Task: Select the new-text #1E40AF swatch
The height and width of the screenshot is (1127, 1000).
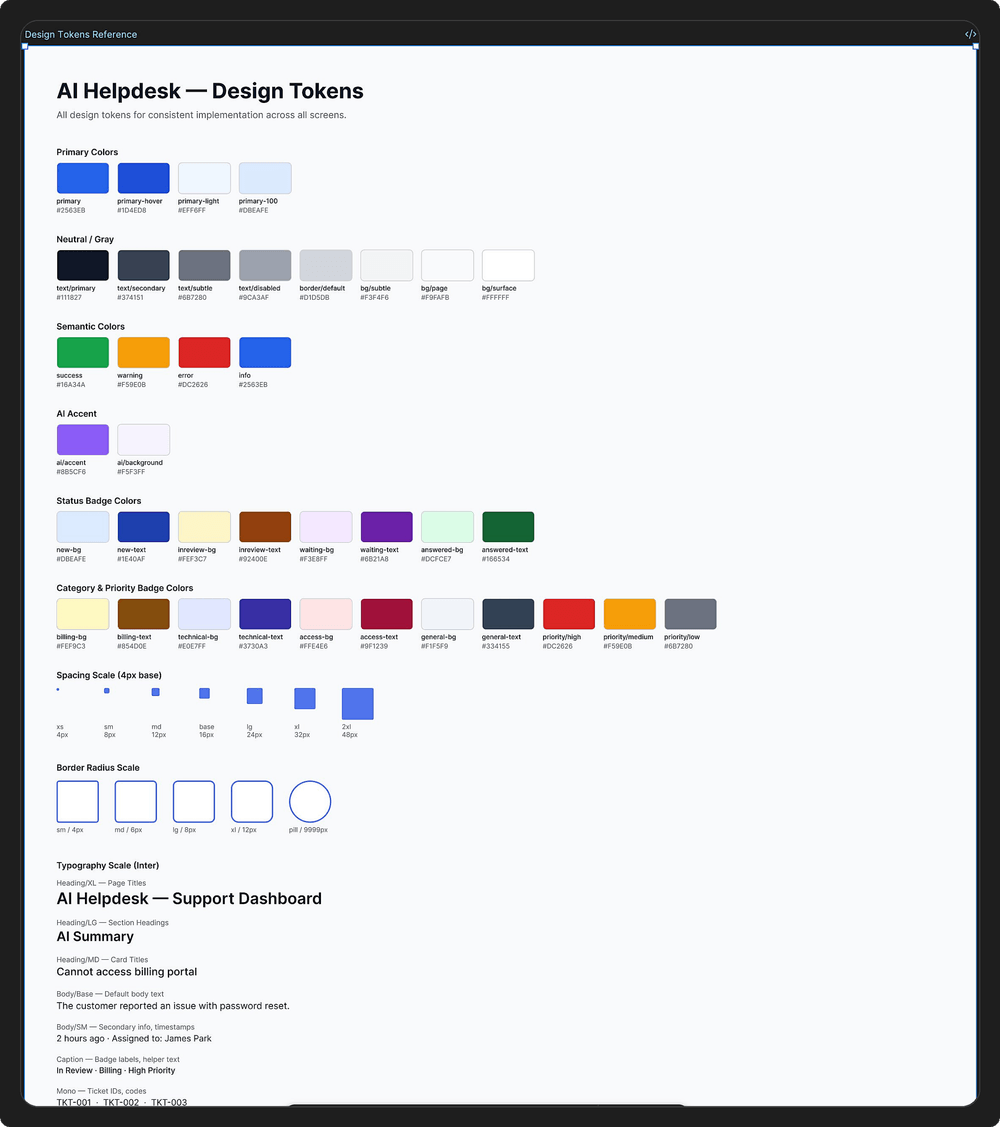Action: point(144,527)
